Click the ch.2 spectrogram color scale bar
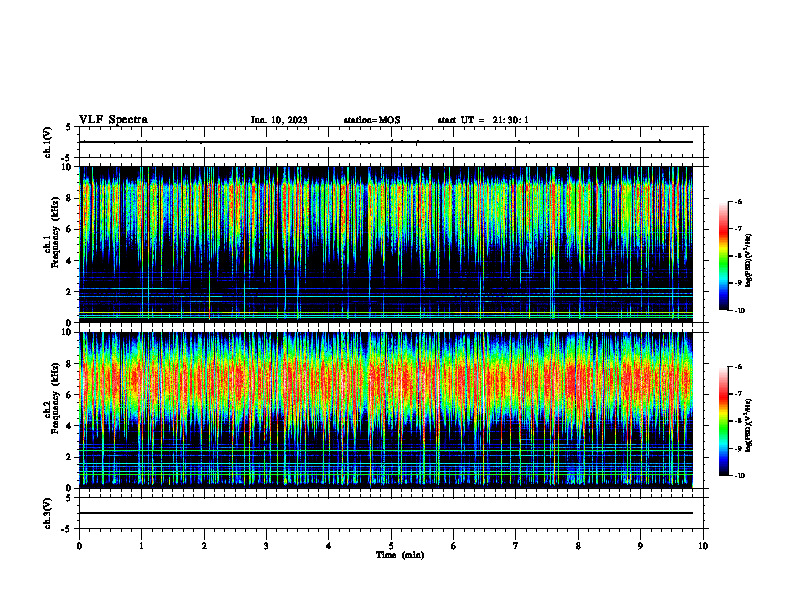Image resolution: width=792 pixels, height=612 pixels. pyautogui.click(x=723, y=421)
